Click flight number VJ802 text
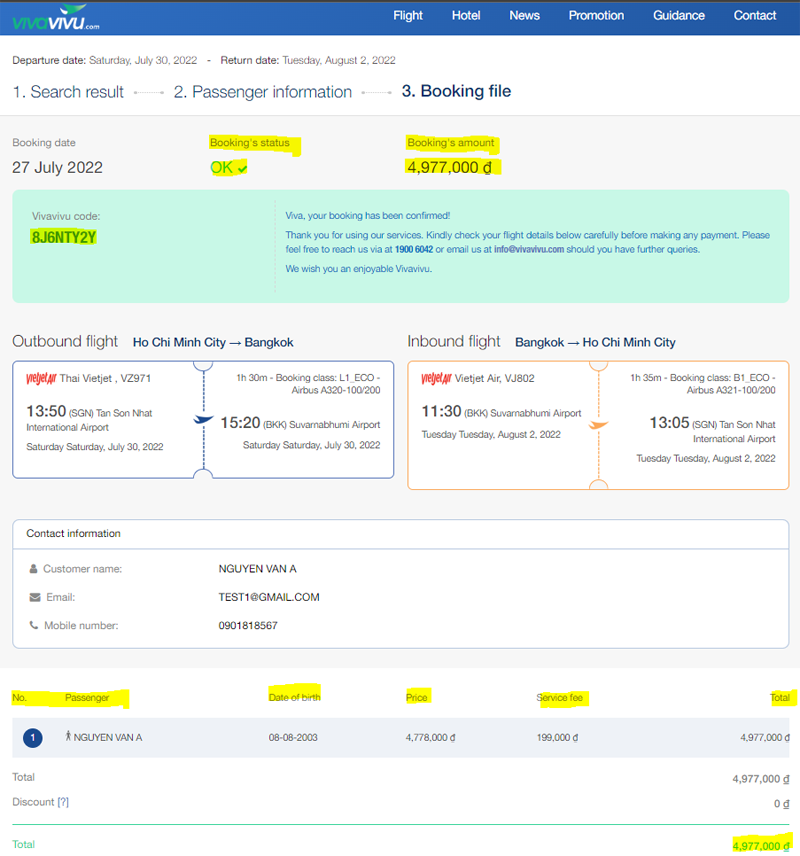The image size is (800, 856). [519, 378]
